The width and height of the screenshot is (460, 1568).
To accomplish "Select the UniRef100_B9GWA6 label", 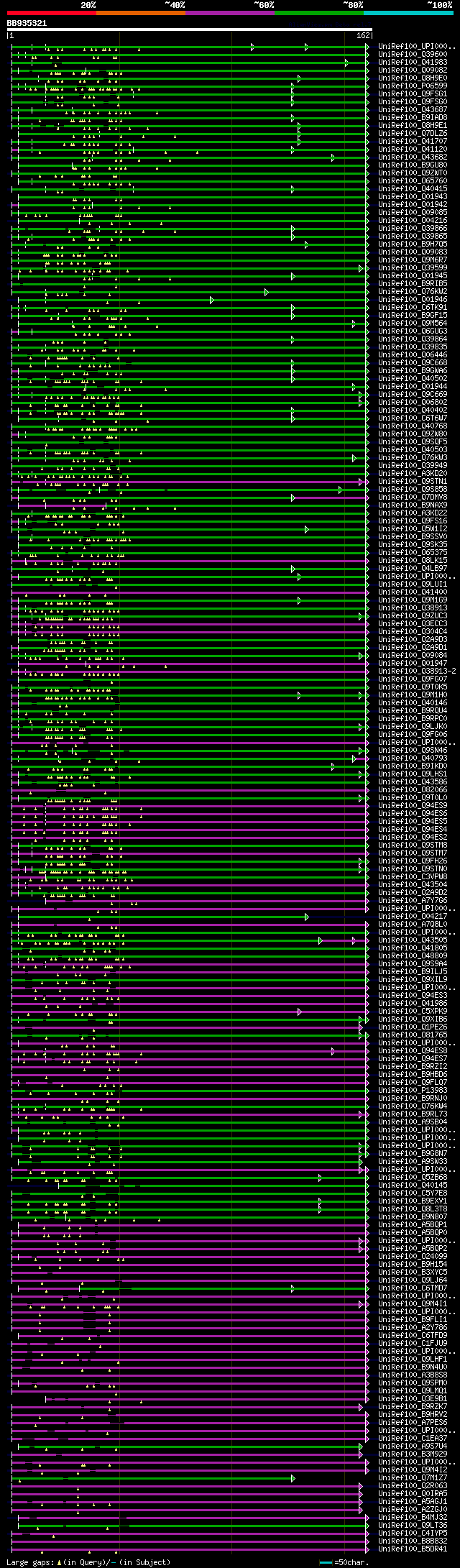I will (x=413, y=370).
